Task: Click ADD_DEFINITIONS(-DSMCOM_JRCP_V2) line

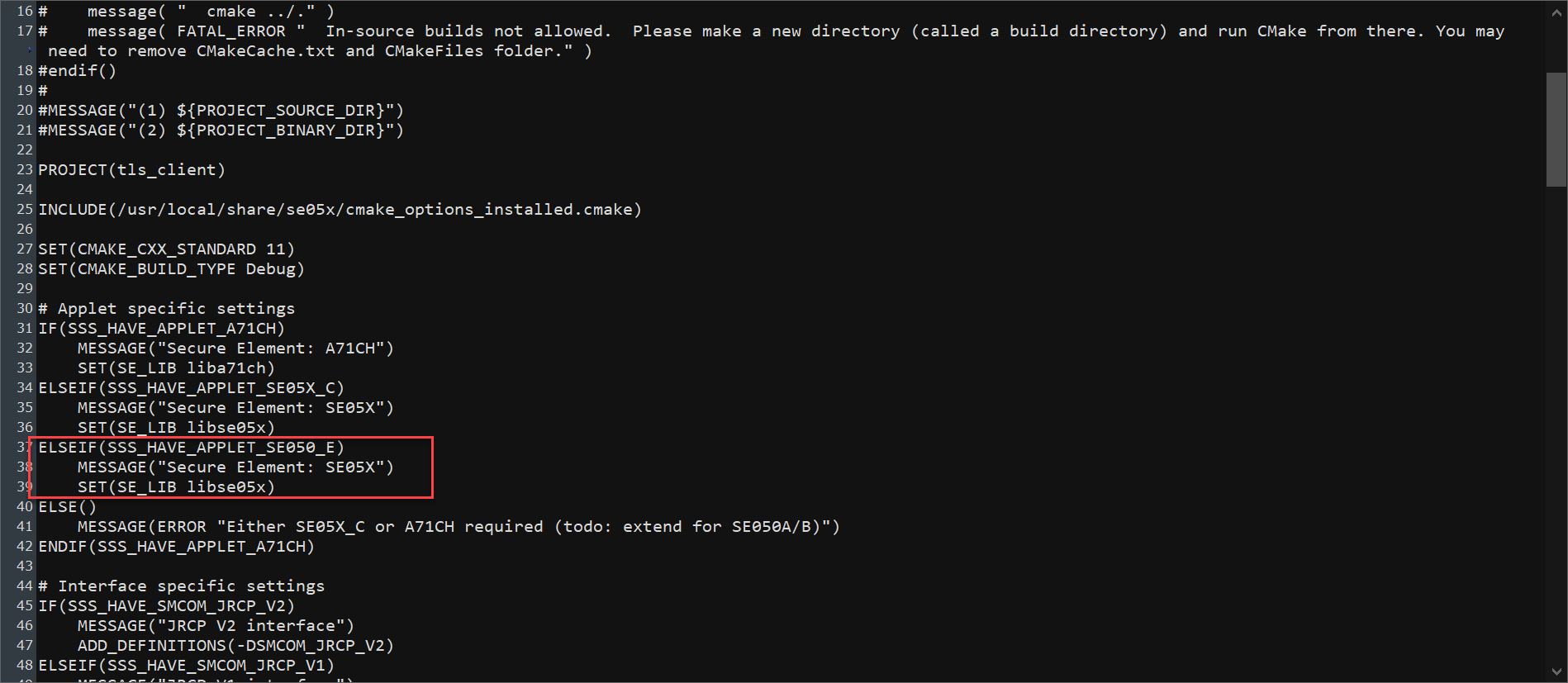Action: [x=235, y=646]
